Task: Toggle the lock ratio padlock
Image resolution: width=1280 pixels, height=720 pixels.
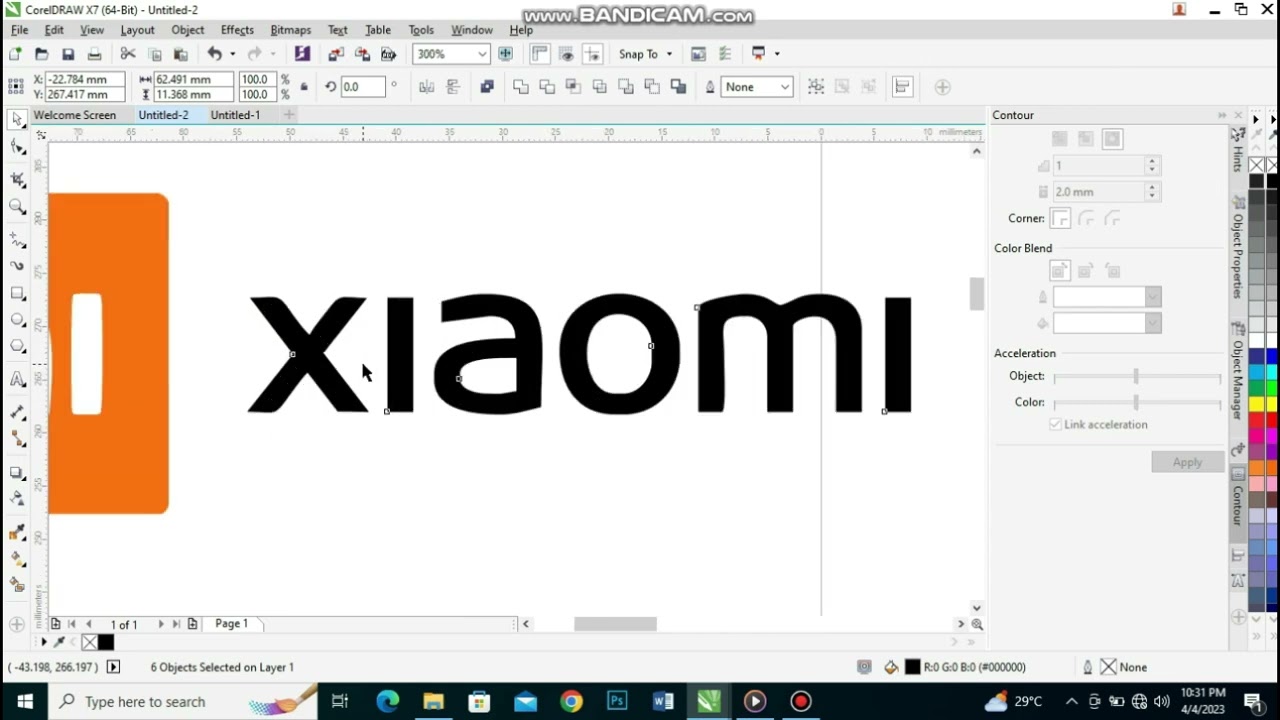Action: pos(304,87)
